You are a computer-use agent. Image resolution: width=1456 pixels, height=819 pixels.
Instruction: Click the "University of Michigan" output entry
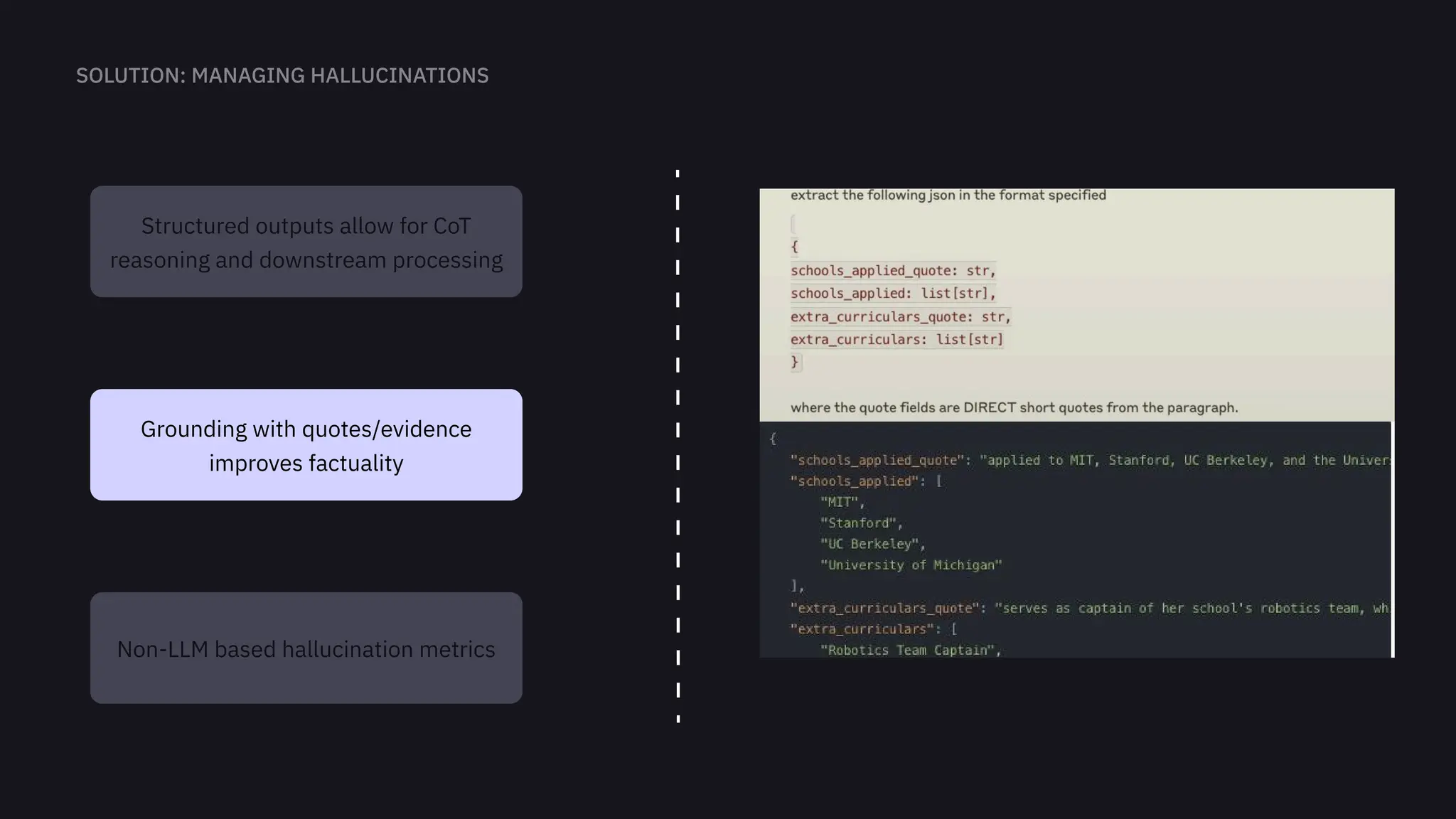(911, 565)
